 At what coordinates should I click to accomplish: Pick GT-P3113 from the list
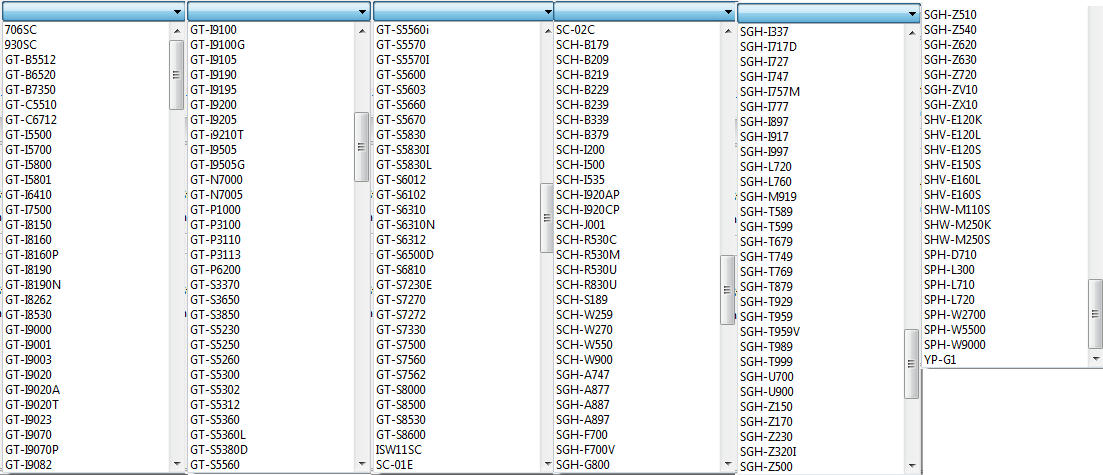[x=215, y=255]
